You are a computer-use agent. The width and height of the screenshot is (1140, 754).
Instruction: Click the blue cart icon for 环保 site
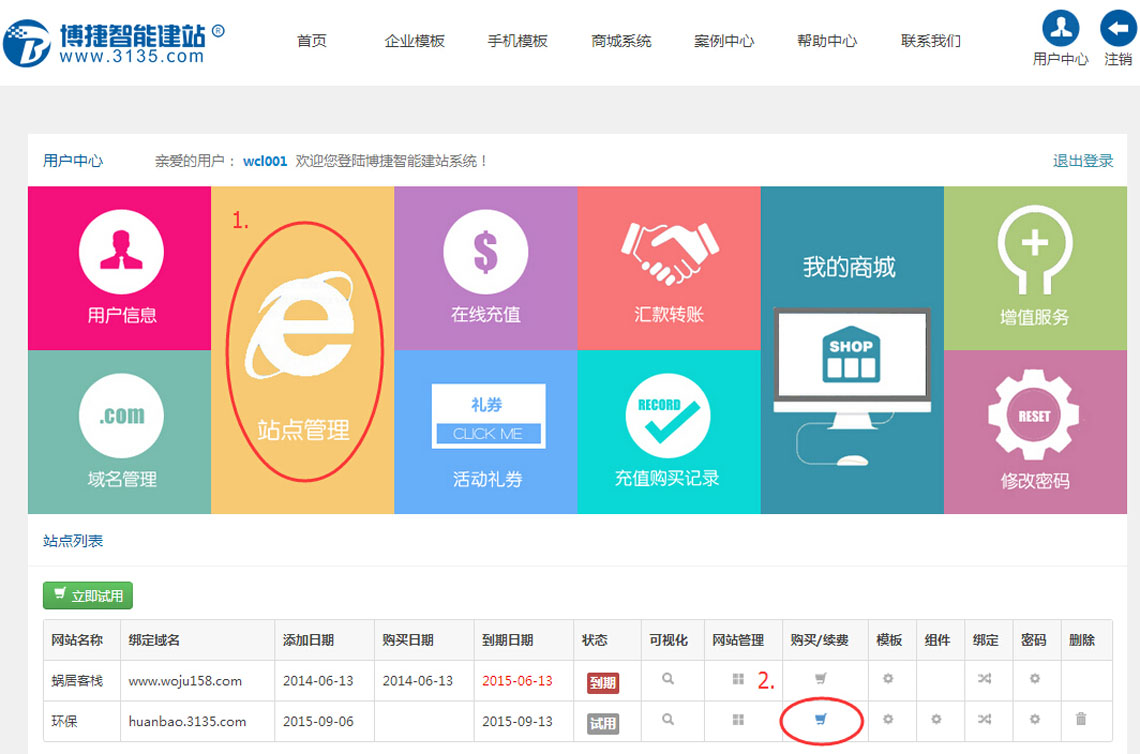click(x=821, y=719)
